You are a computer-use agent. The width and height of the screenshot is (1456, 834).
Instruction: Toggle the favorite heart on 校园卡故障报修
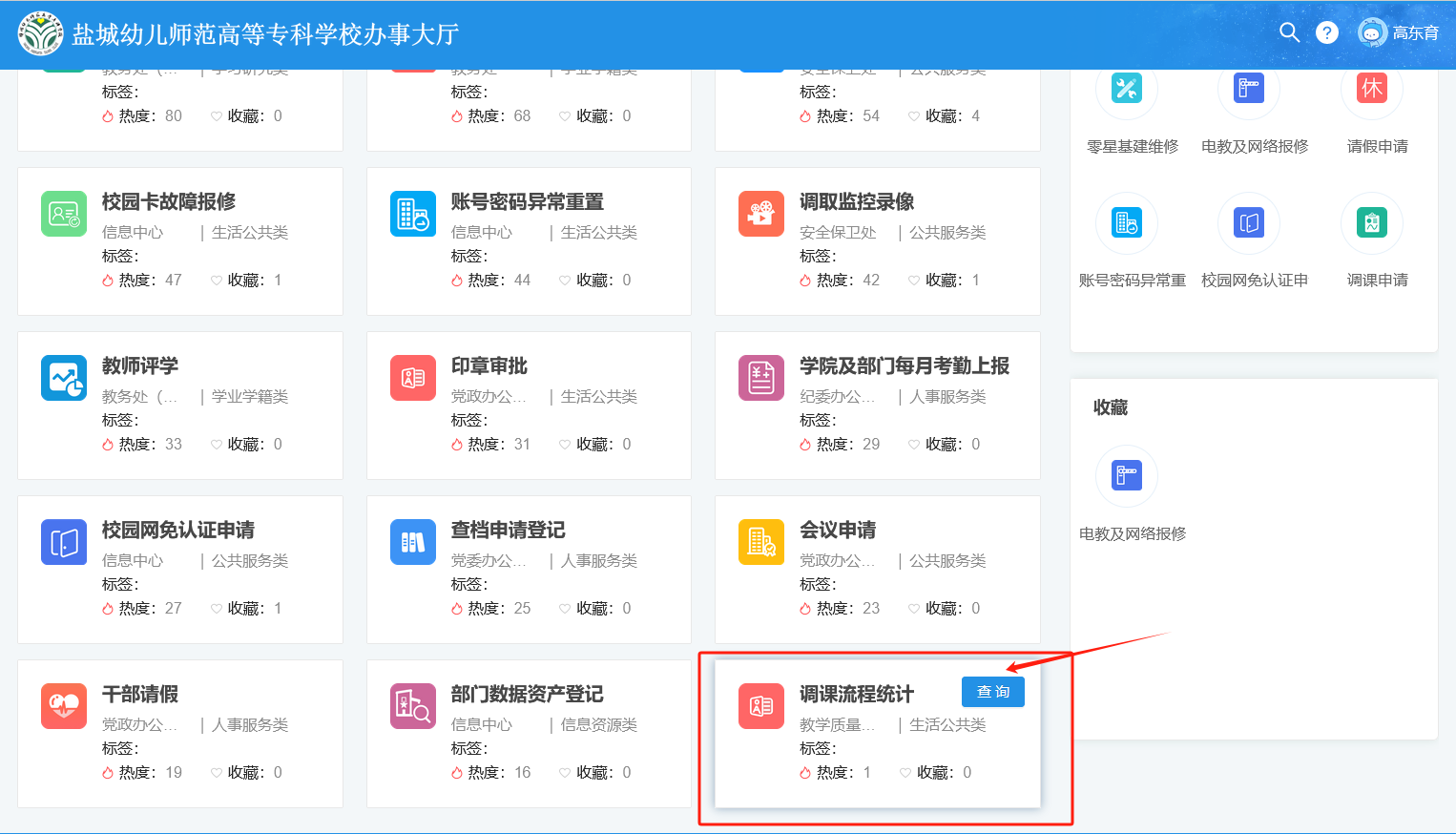coord(217,281)
